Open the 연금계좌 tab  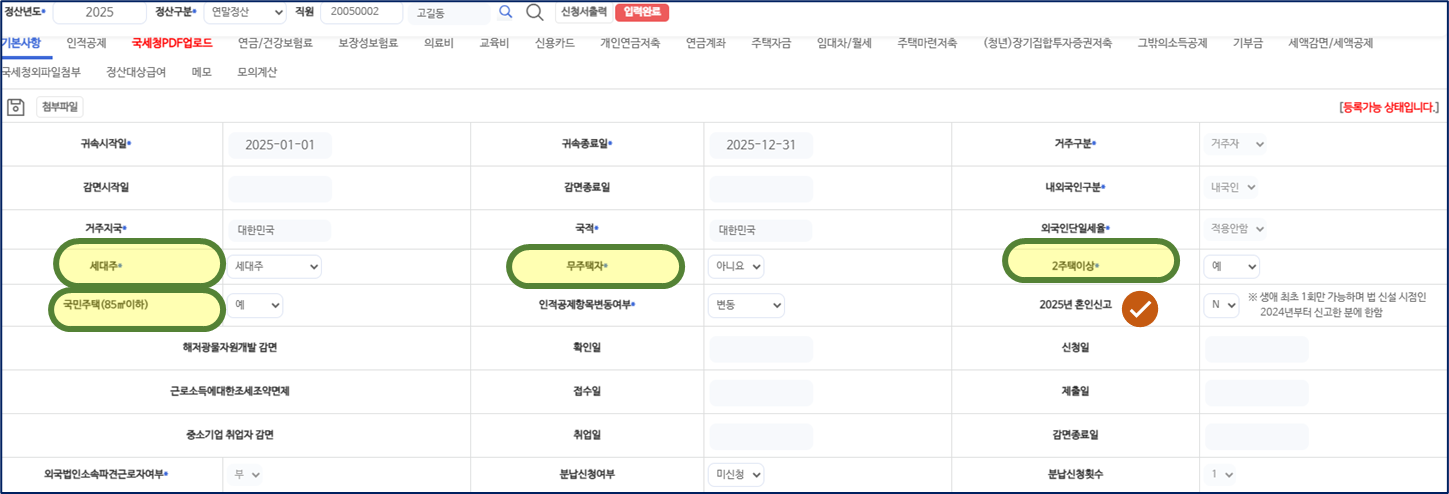[706, 43]
